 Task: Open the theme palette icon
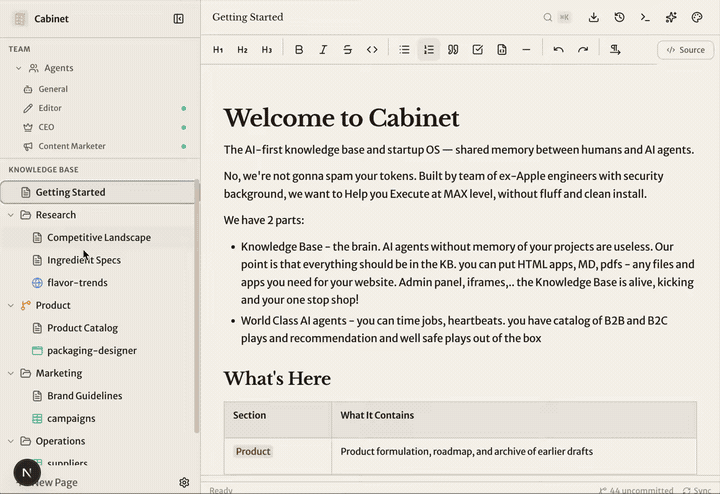[x=697, y=17]
